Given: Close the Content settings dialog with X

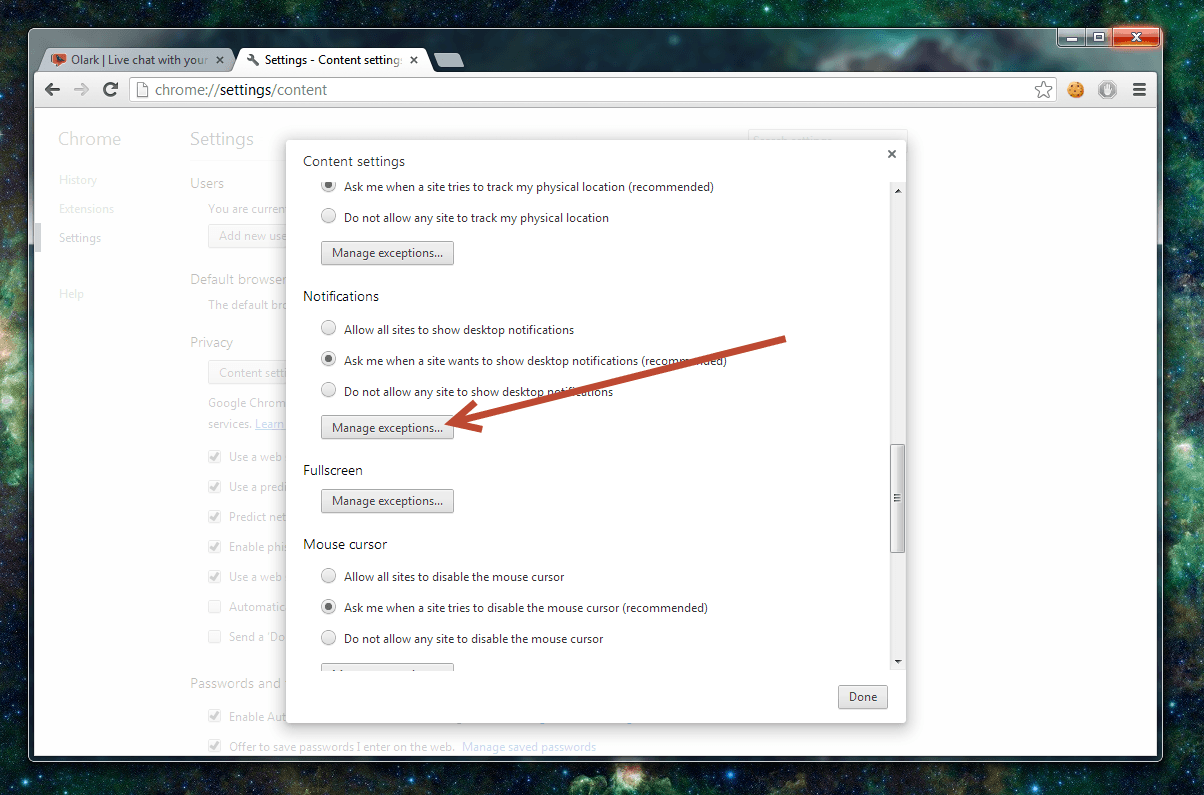Looking at the screenshot, I should (x=891, y=154).
